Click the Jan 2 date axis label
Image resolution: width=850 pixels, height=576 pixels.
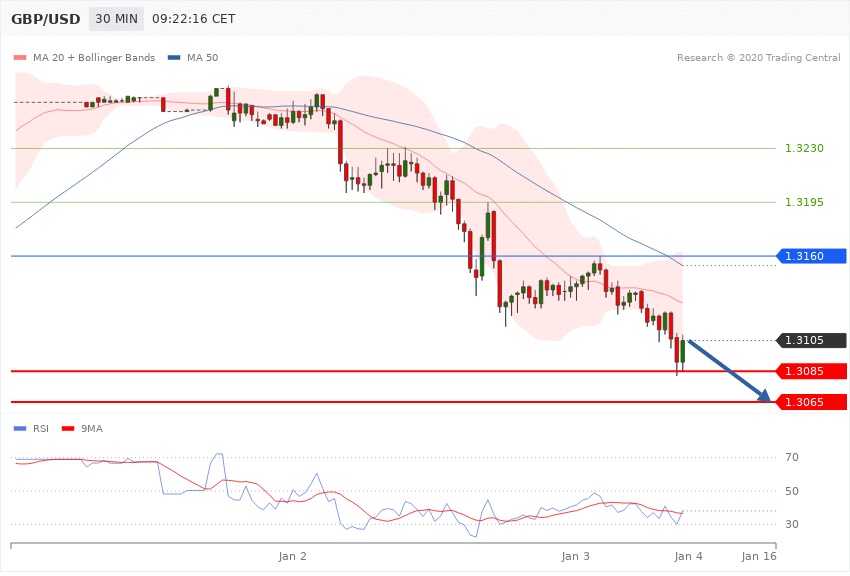click(x=292, y=556)
